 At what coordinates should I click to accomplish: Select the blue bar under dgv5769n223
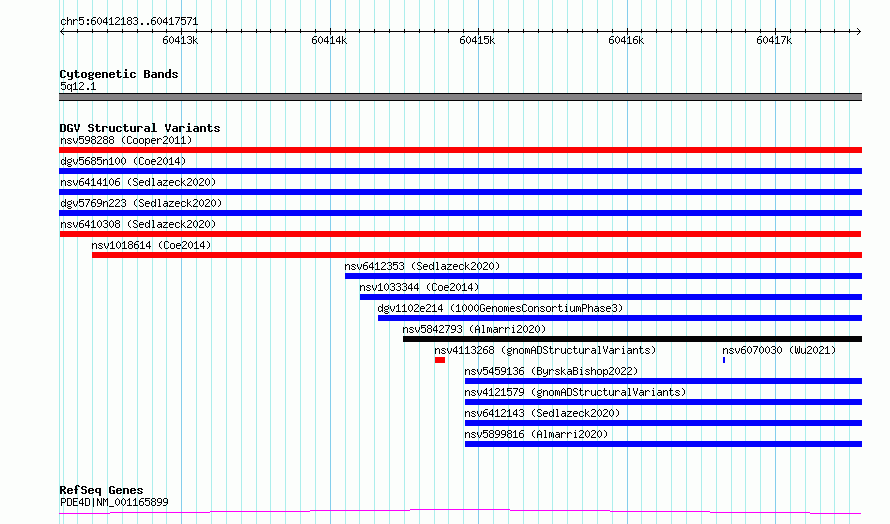tap(460, 213)
